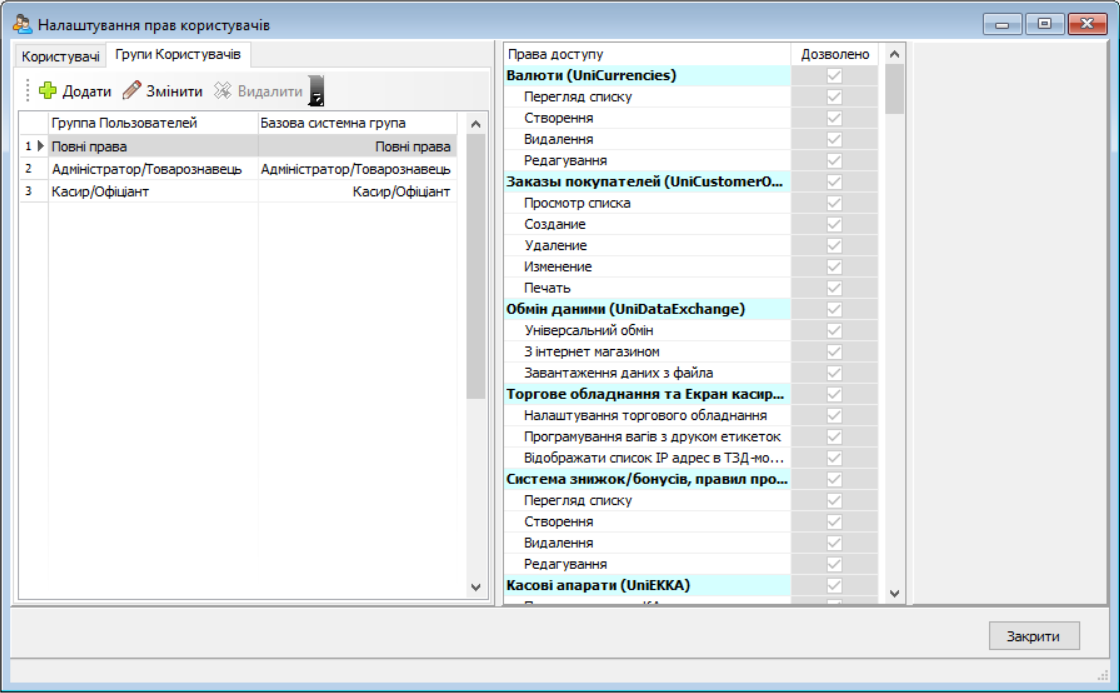
Task: Select the Создание permission row
Action: pyautogui.click(x=647, y=224)
